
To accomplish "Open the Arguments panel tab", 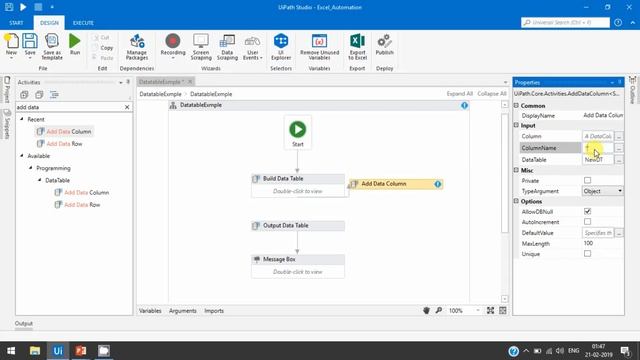I will 182,311.
